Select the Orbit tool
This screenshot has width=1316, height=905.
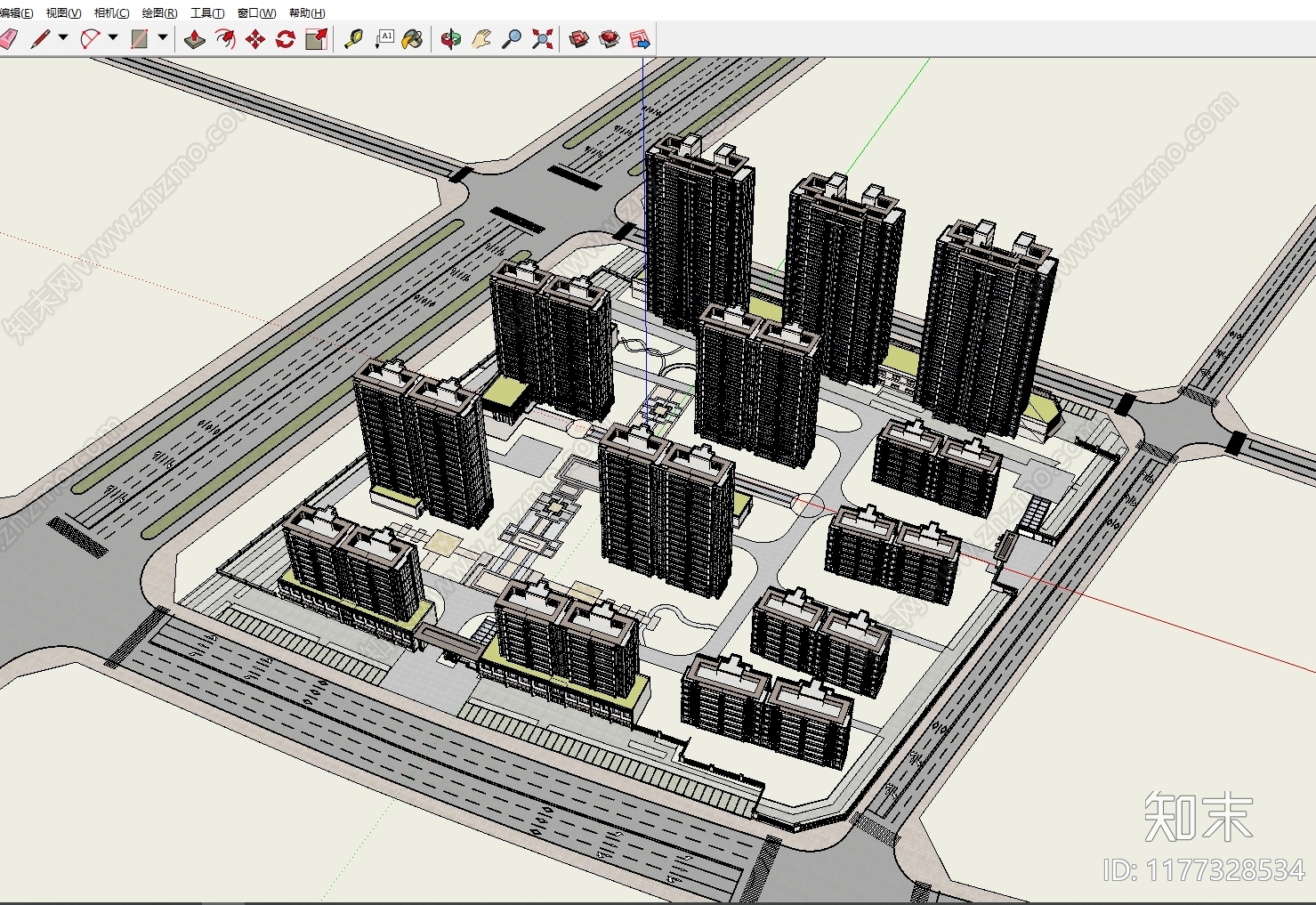[451, 39]
